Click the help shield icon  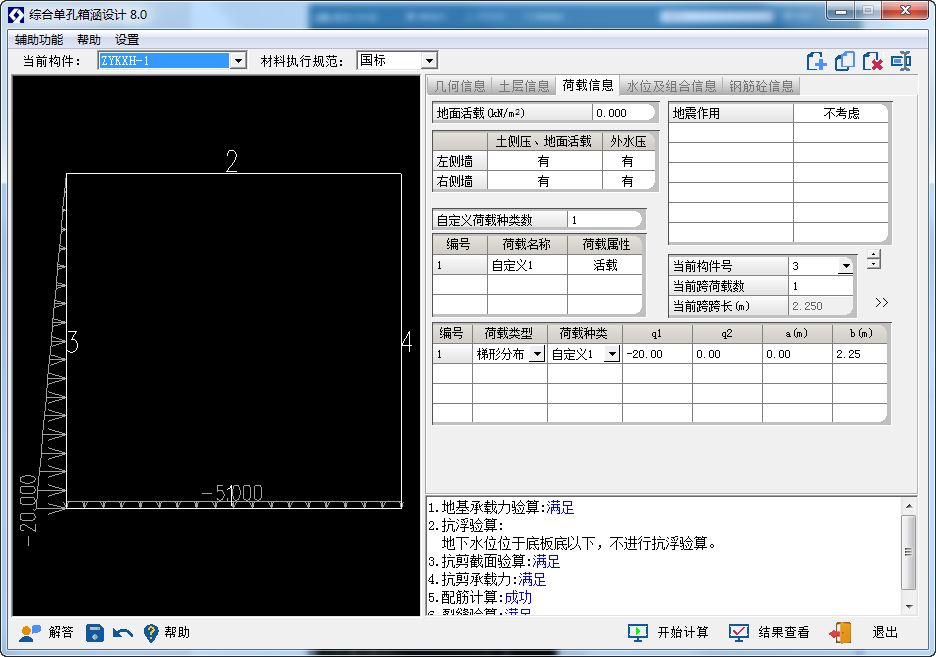pos(151,633)
